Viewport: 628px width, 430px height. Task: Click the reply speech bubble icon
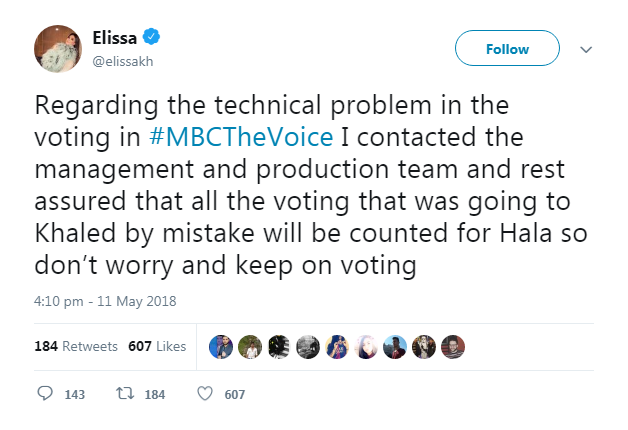tap(44, 394)
